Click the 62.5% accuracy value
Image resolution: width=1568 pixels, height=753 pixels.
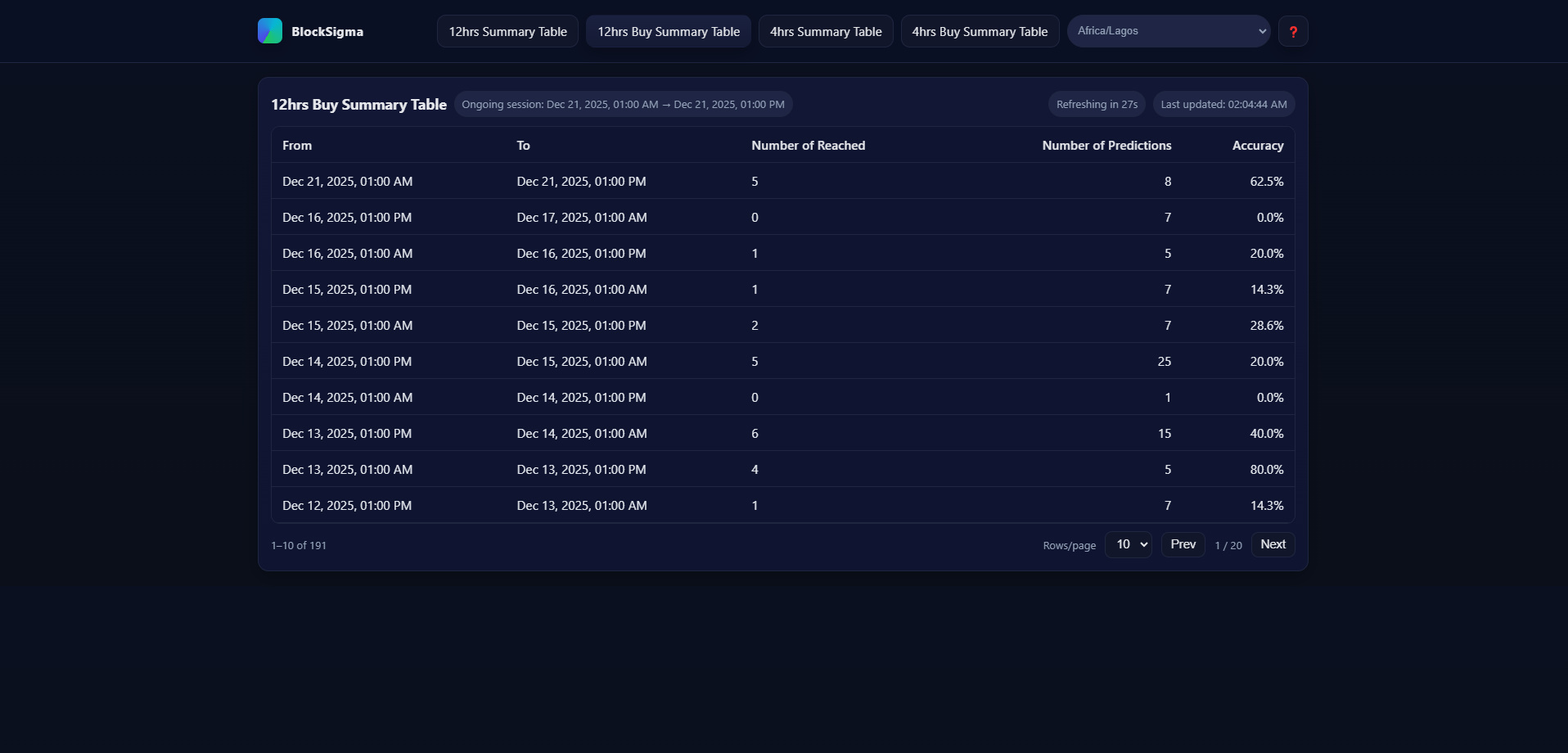pos(1266,181)
